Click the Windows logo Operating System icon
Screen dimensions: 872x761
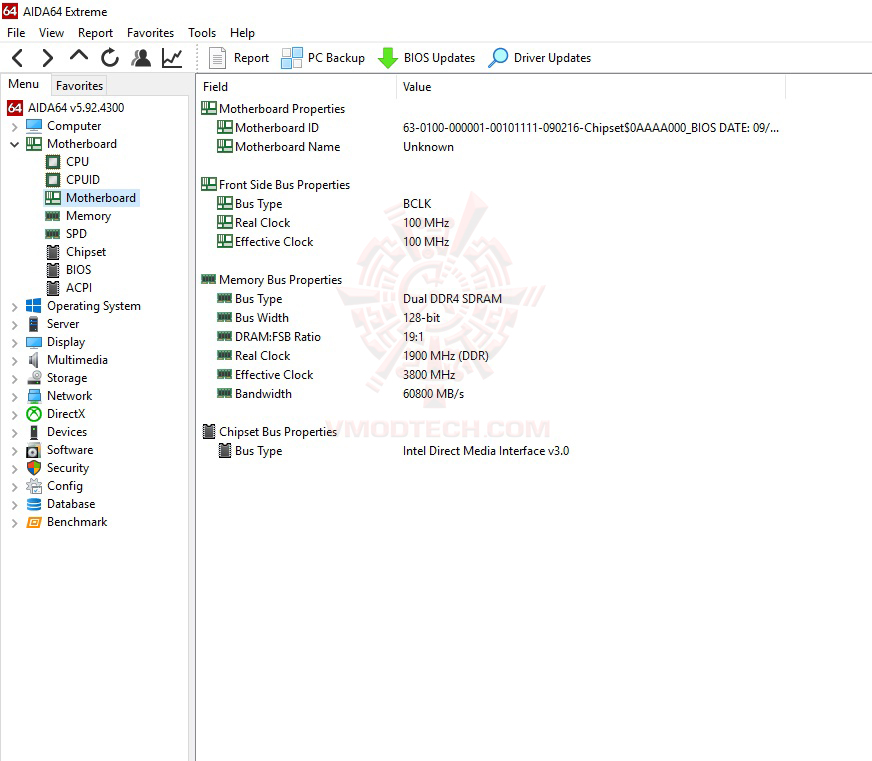(33, 305)
